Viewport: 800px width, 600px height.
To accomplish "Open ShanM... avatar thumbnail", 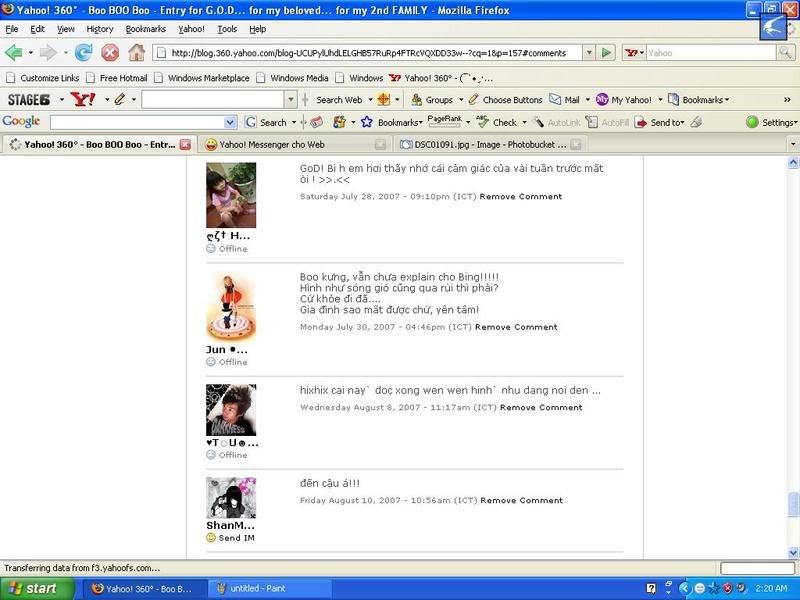I will (x=231, y=497).
